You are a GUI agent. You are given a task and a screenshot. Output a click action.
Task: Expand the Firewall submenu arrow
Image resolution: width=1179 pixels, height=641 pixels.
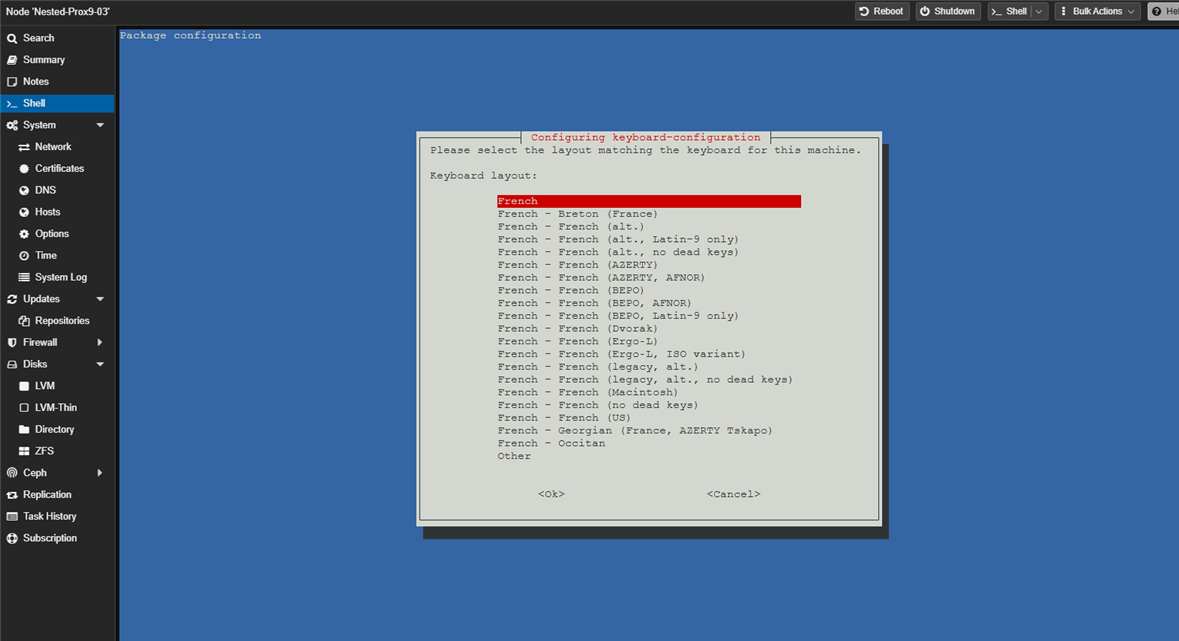pos(100,343)
